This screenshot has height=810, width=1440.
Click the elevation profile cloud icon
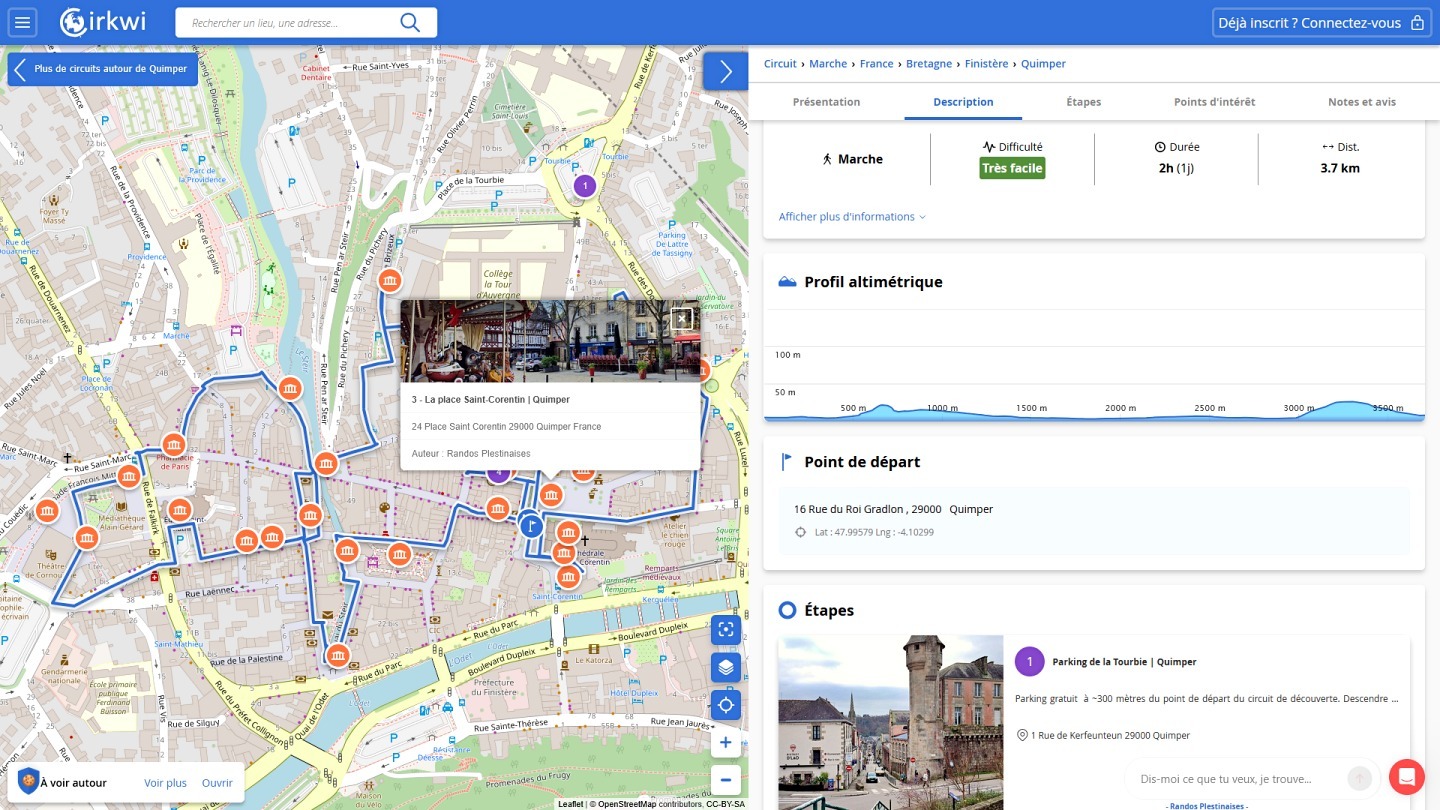(x=787, y=281)
